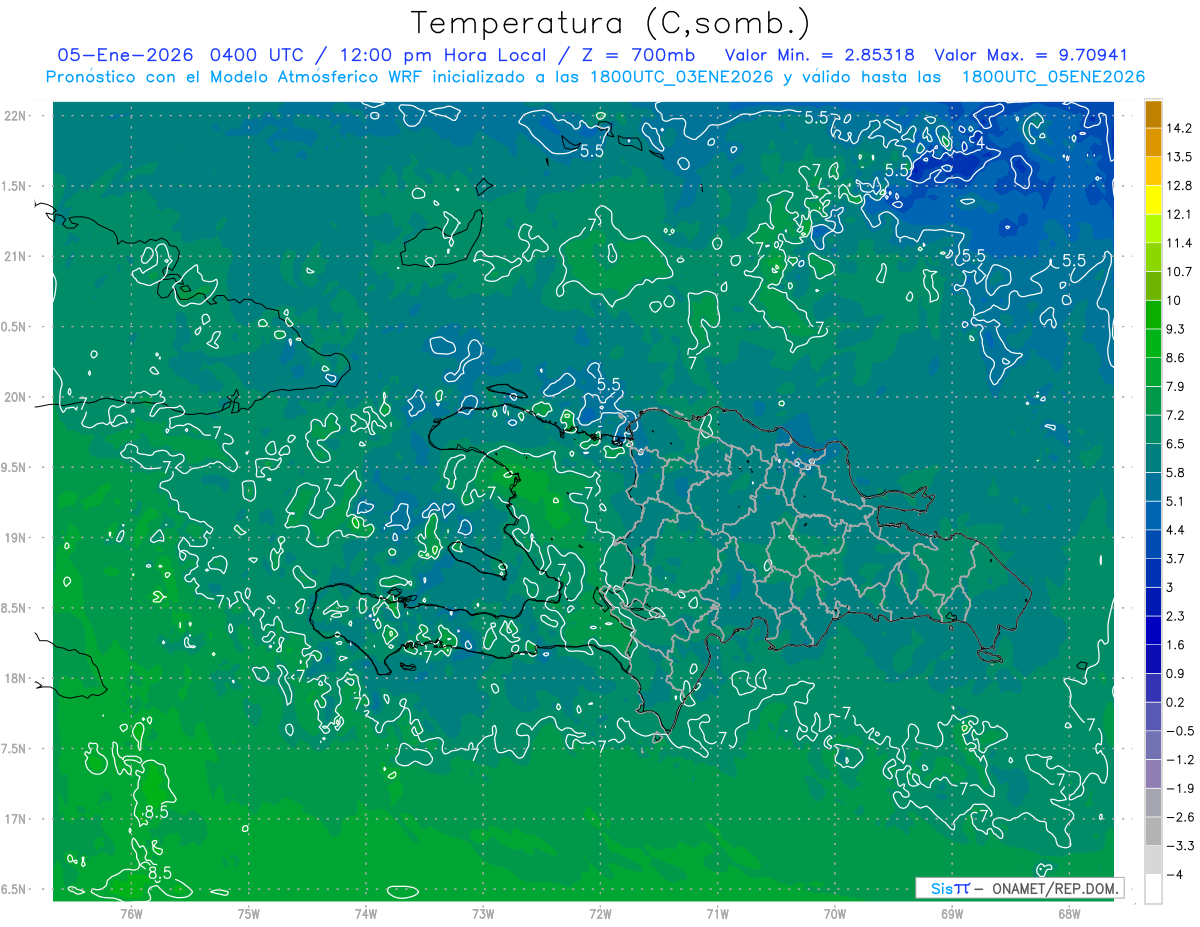Click the 1.6 colorbar value
Screen dimensions: 1200x927
[x=1176, y=645]
